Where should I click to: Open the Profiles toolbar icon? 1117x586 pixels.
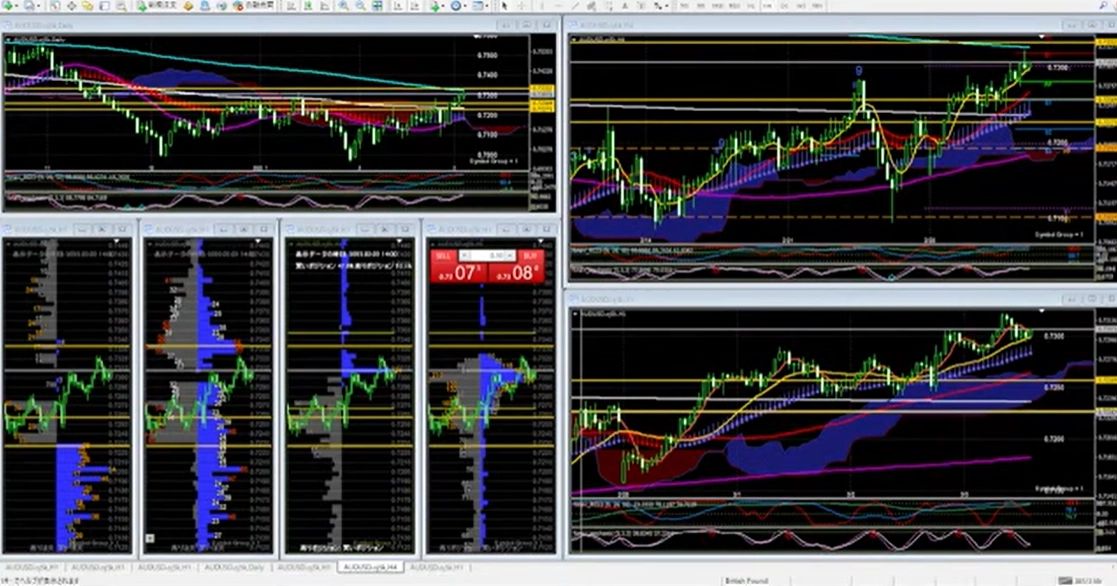click(x=31, y=6)
